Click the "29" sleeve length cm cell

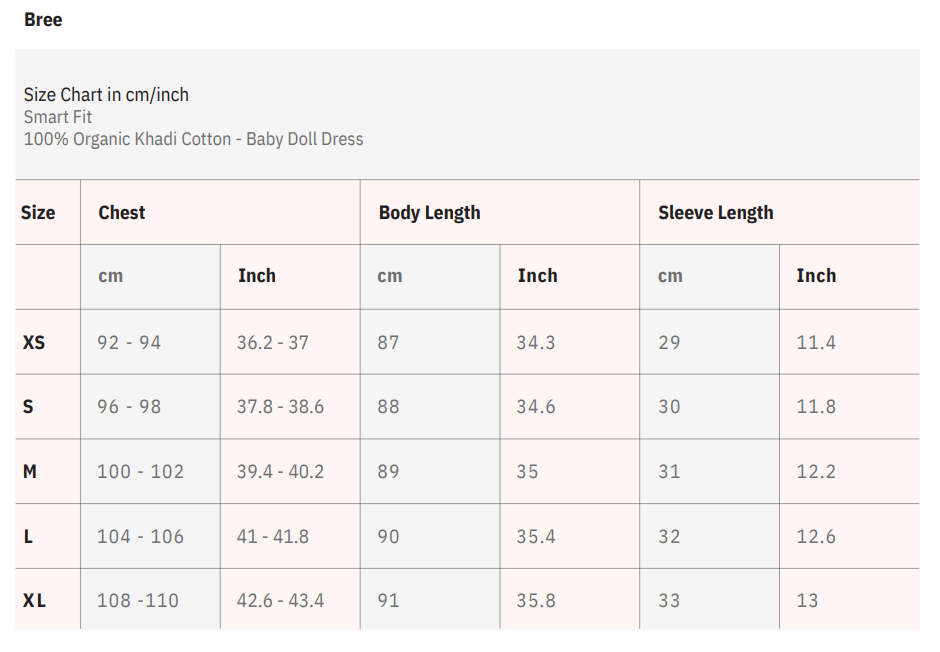(x=669, y=342)
